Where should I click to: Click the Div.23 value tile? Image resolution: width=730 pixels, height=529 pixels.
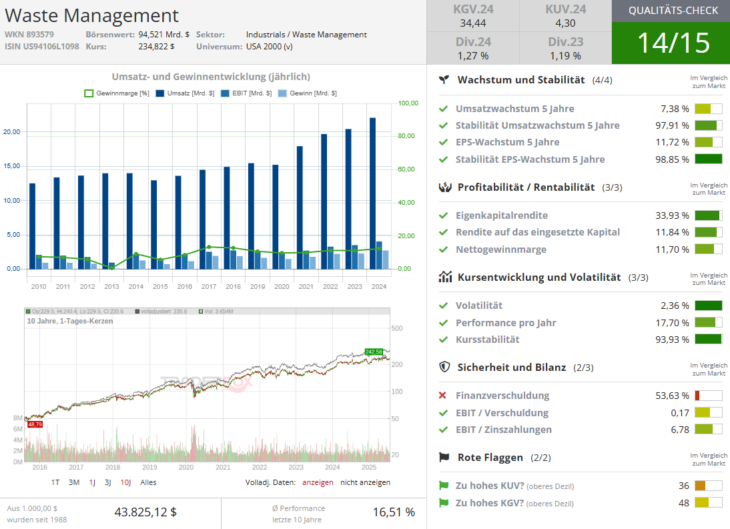coord(565,48)
